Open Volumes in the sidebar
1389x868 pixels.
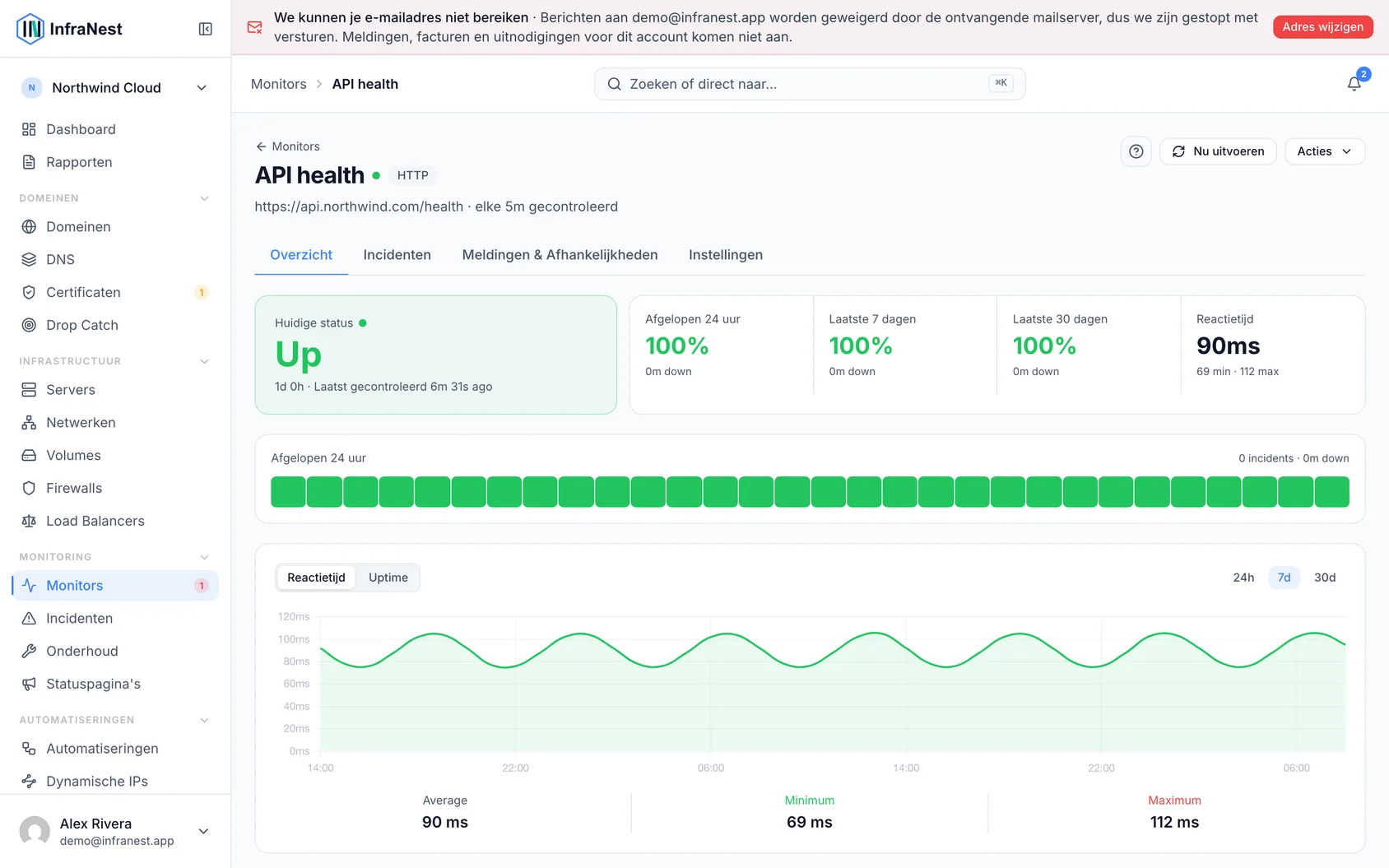pos(115,455)
